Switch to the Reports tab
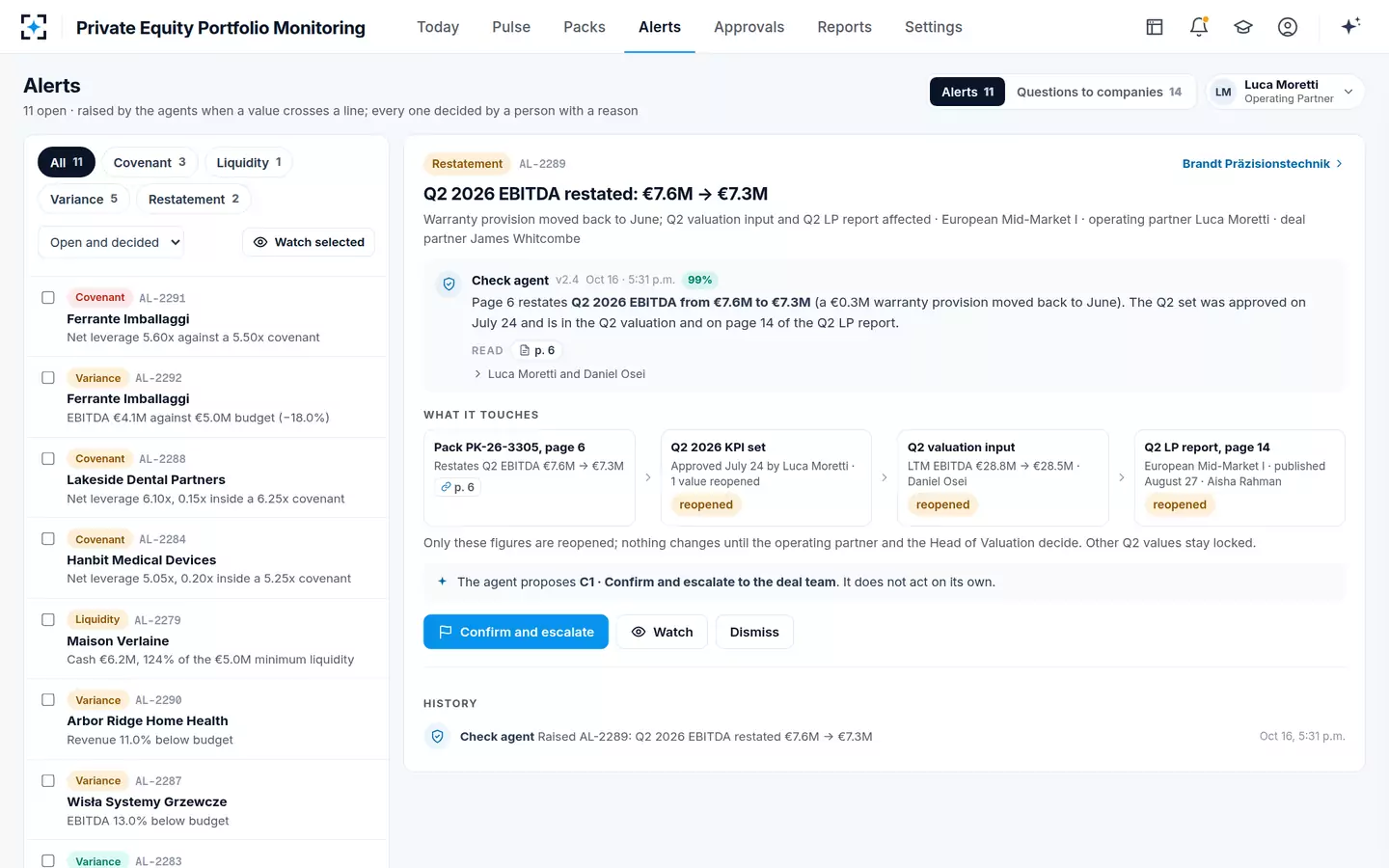Image resolution: width=1389 pixels, height=868 pixels. pyautogui.click(x=844, y=27)
